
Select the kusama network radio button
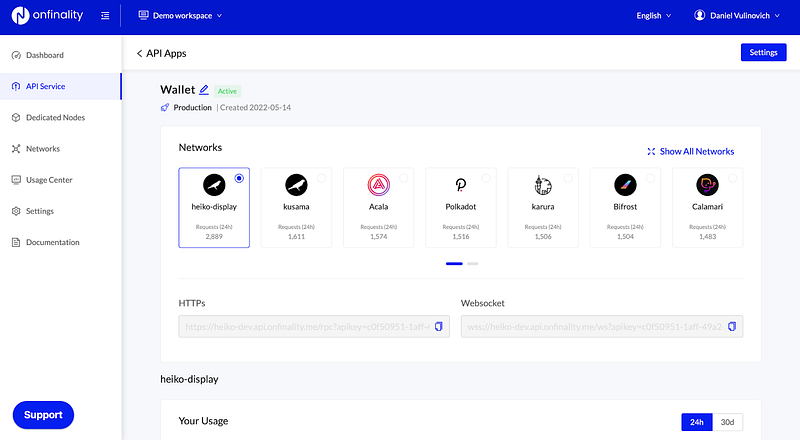coord(321,178)
